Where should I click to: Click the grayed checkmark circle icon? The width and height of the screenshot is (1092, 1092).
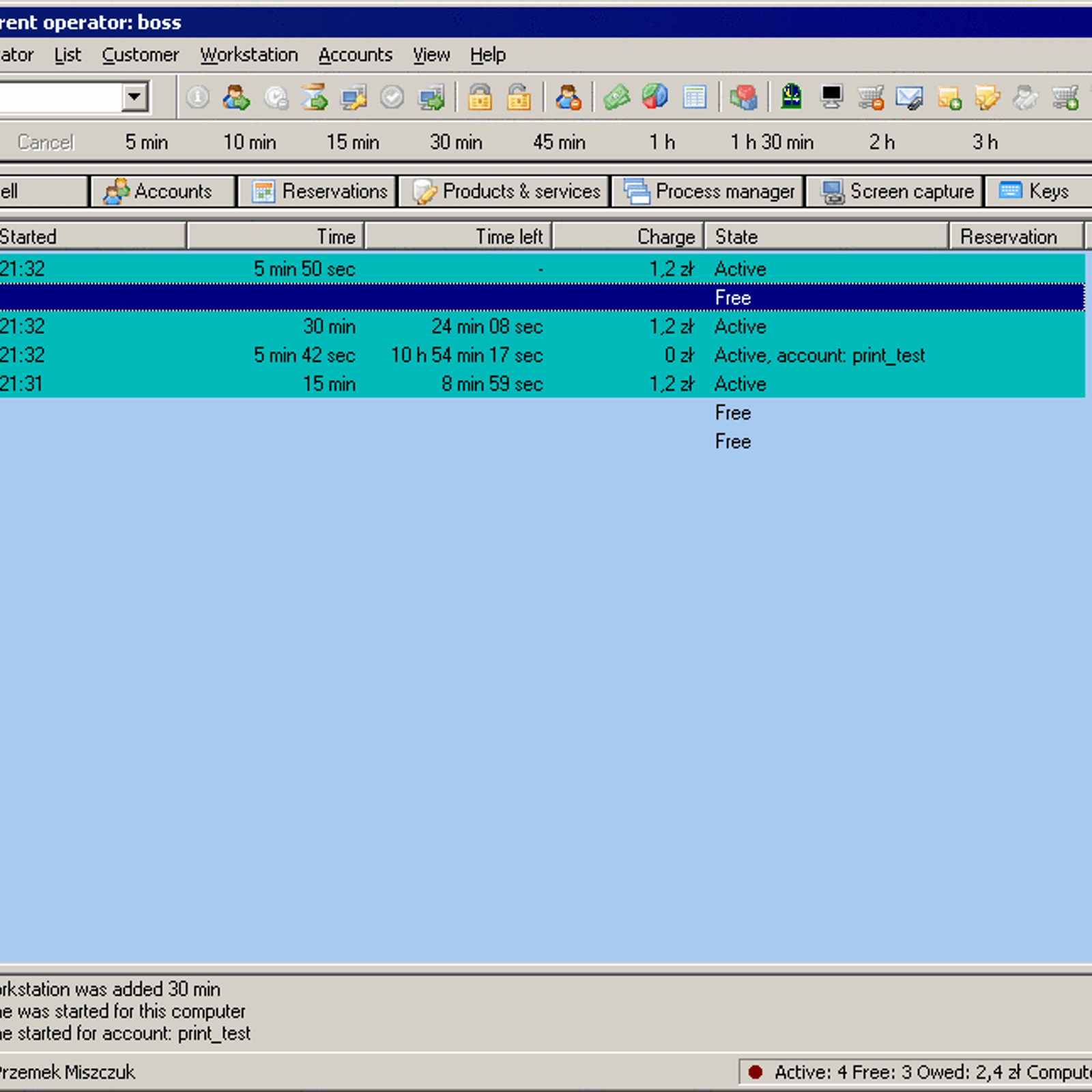coord(392,98)
